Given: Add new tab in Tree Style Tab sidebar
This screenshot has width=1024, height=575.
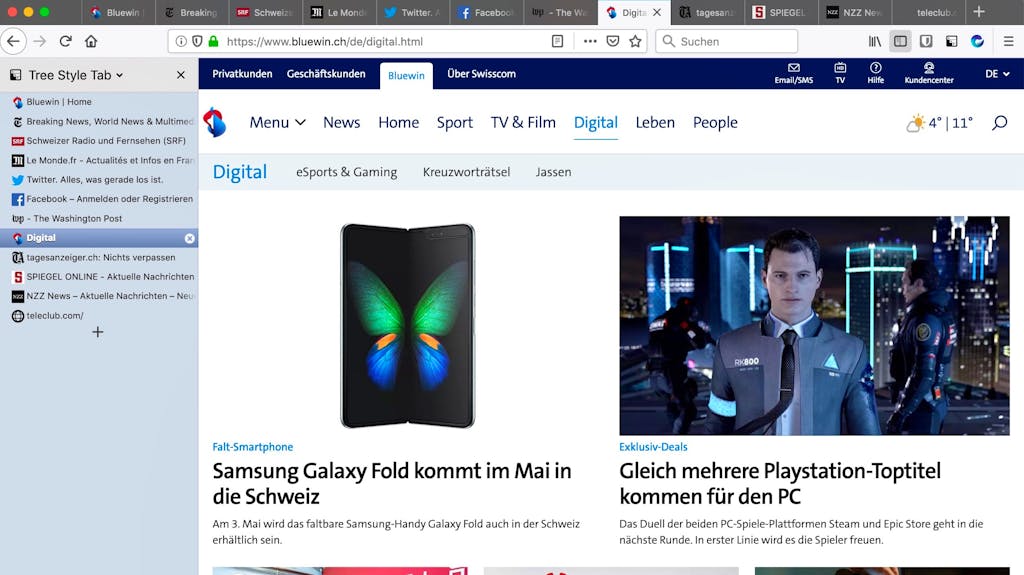Looking at the screenshot, I should [97, 332].
